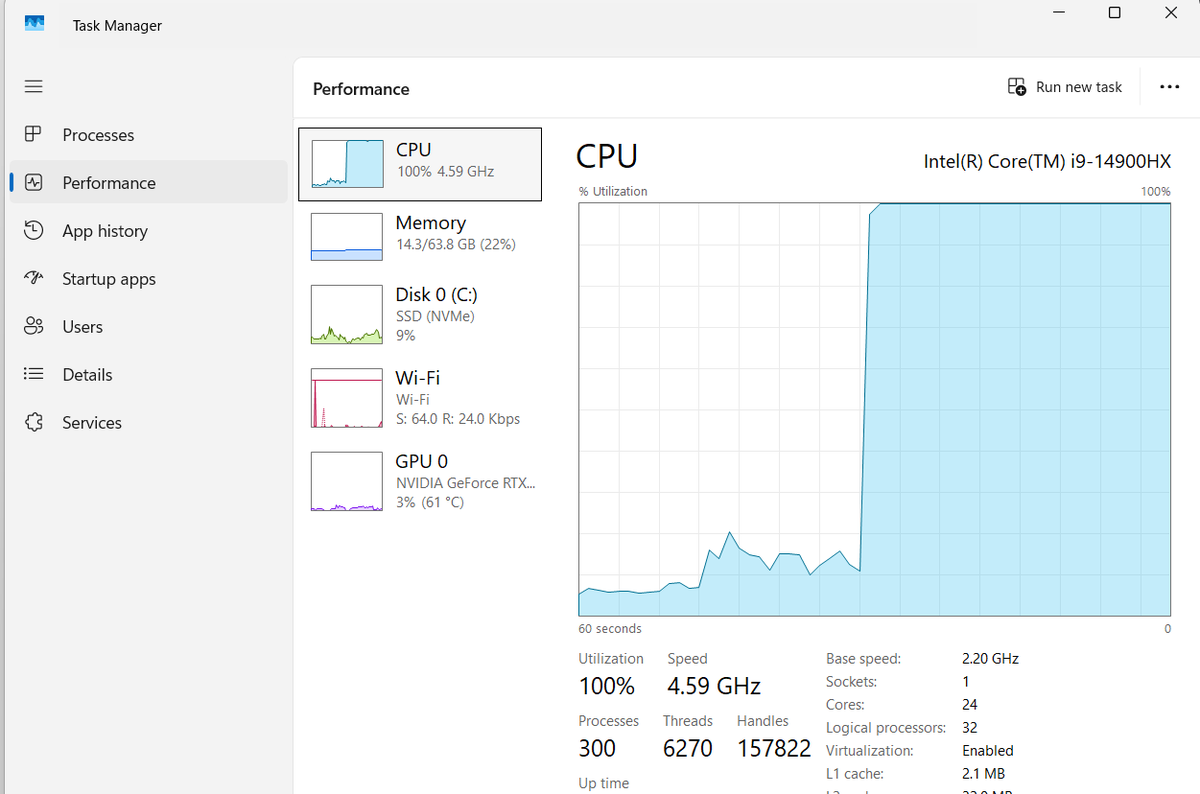This screenshot has width=1200, height=794.
Task: Select GPU 0 NVIDIA GeForce entry
Action: 420,481
